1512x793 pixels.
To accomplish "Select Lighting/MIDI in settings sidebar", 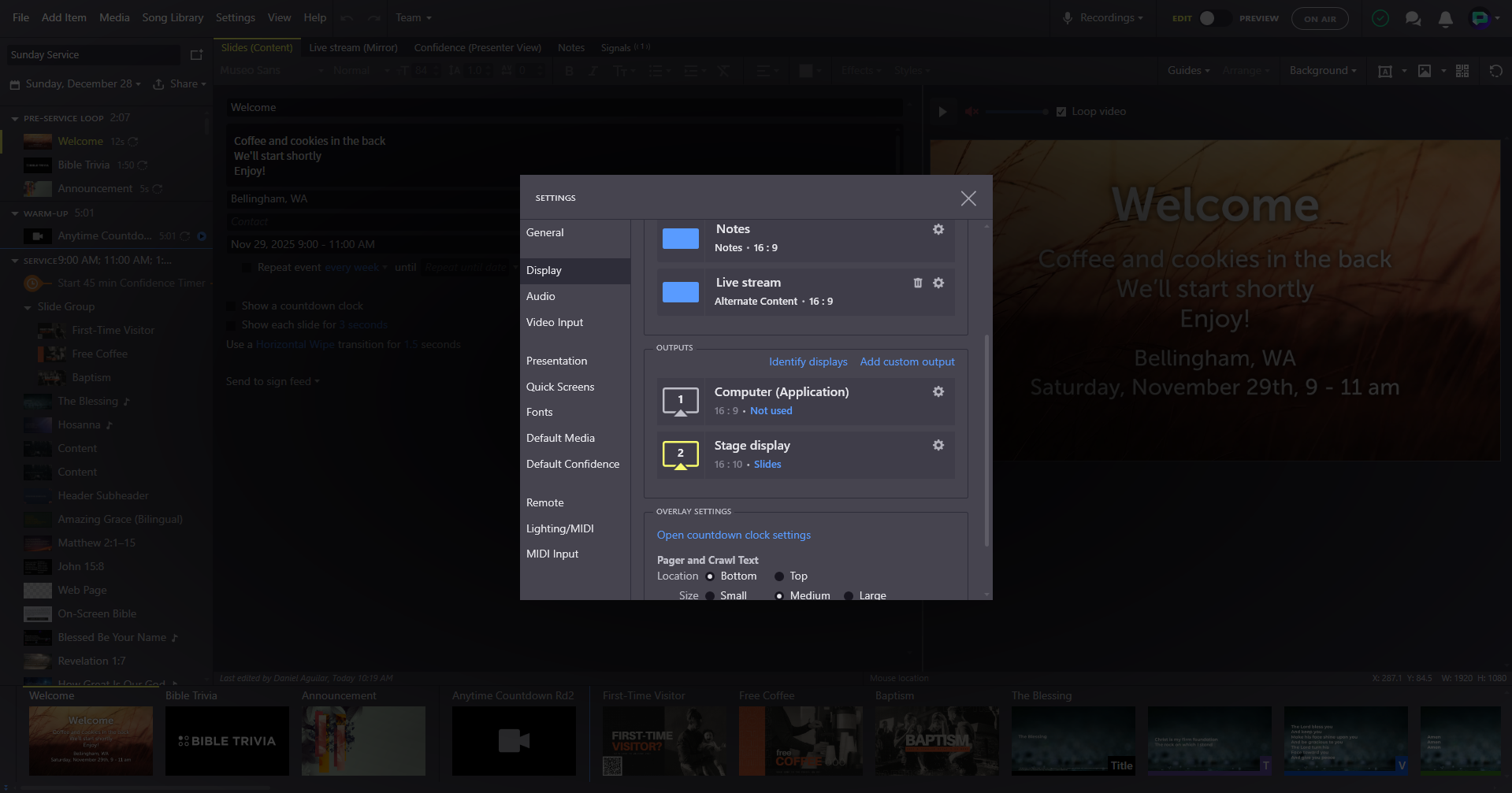I will coord(575,528).
